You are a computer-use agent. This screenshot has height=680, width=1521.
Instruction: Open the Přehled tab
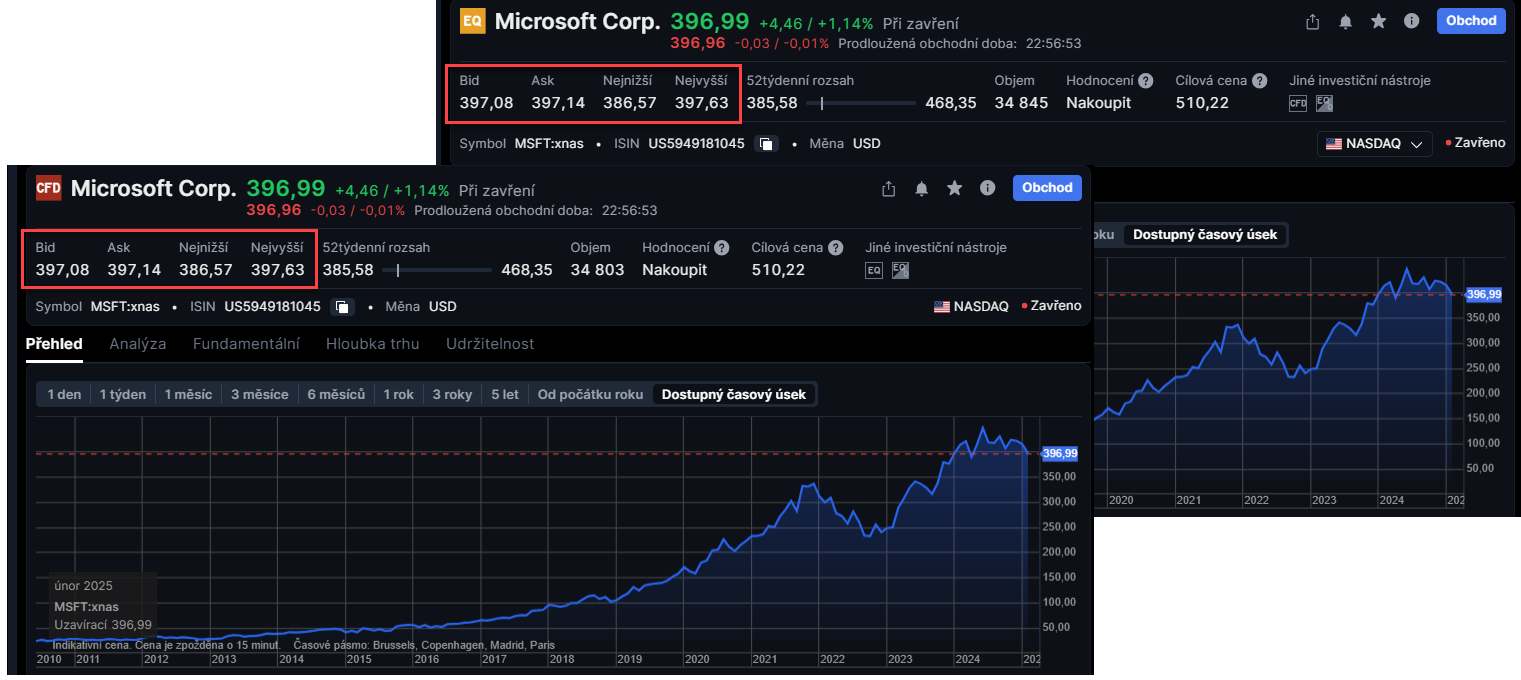click(x=54, y=344)
